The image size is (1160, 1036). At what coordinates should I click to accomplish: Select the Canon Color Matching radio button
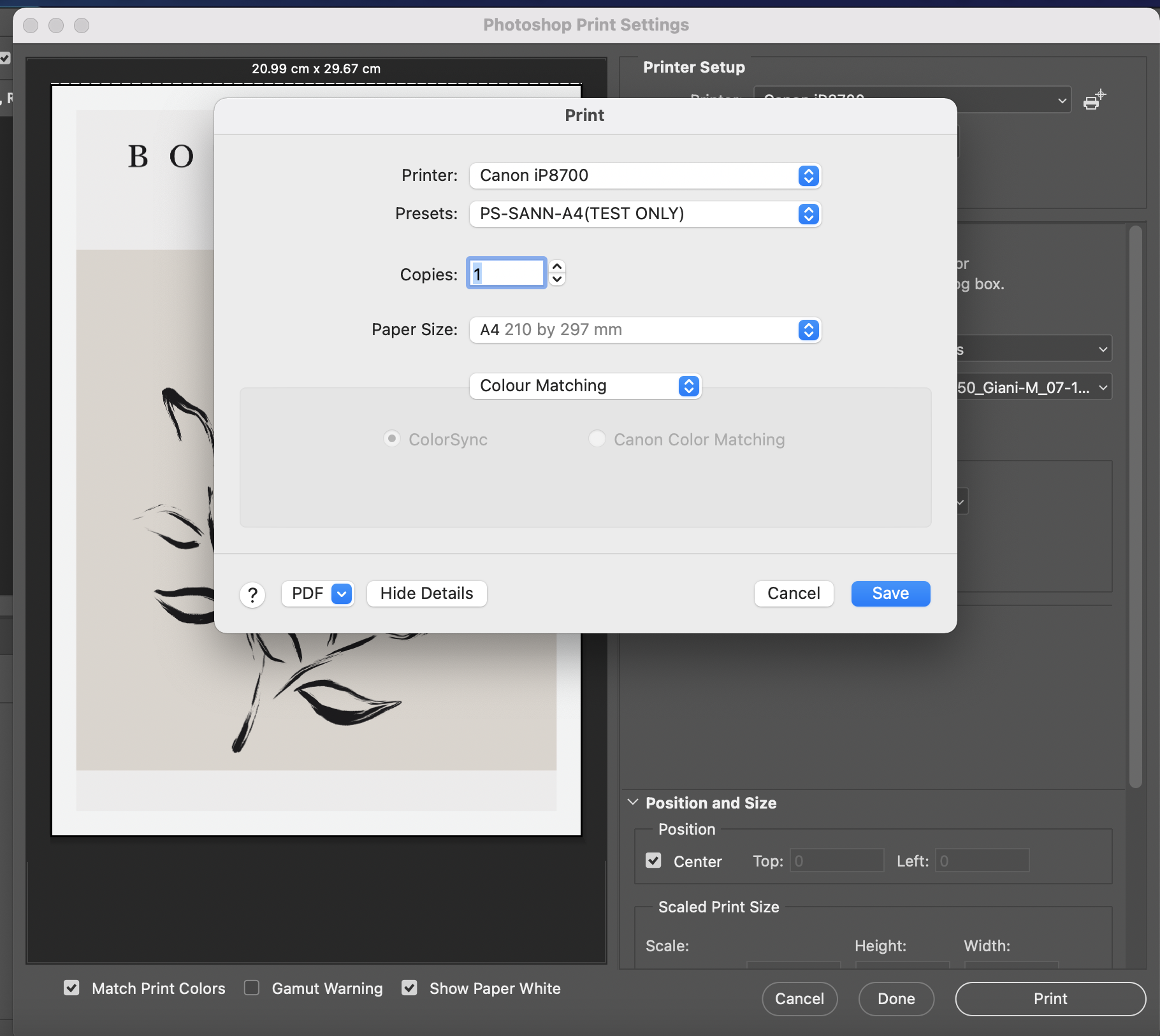(597, 439)
